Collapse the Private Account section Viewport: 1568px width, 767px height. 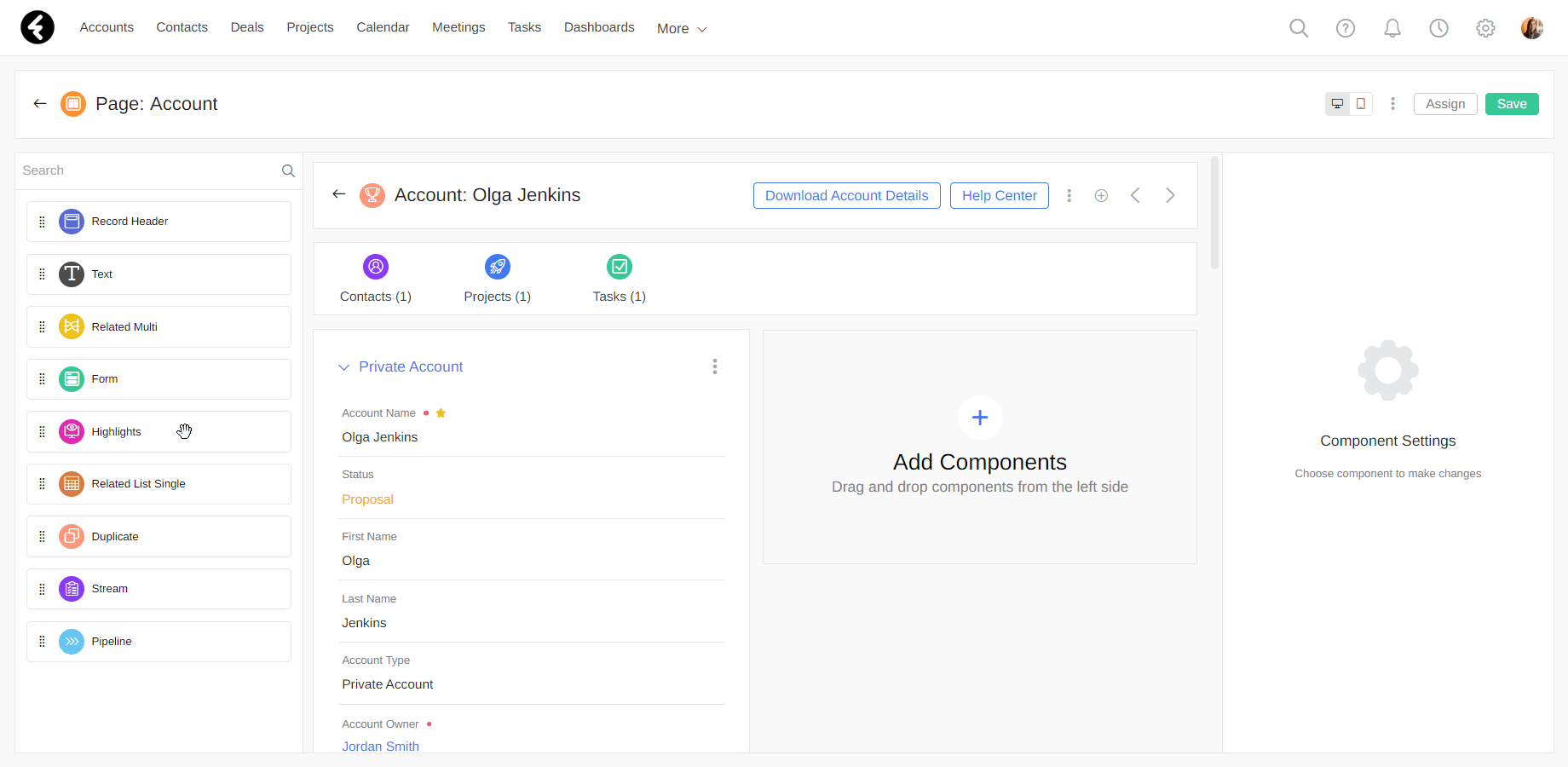344,367
